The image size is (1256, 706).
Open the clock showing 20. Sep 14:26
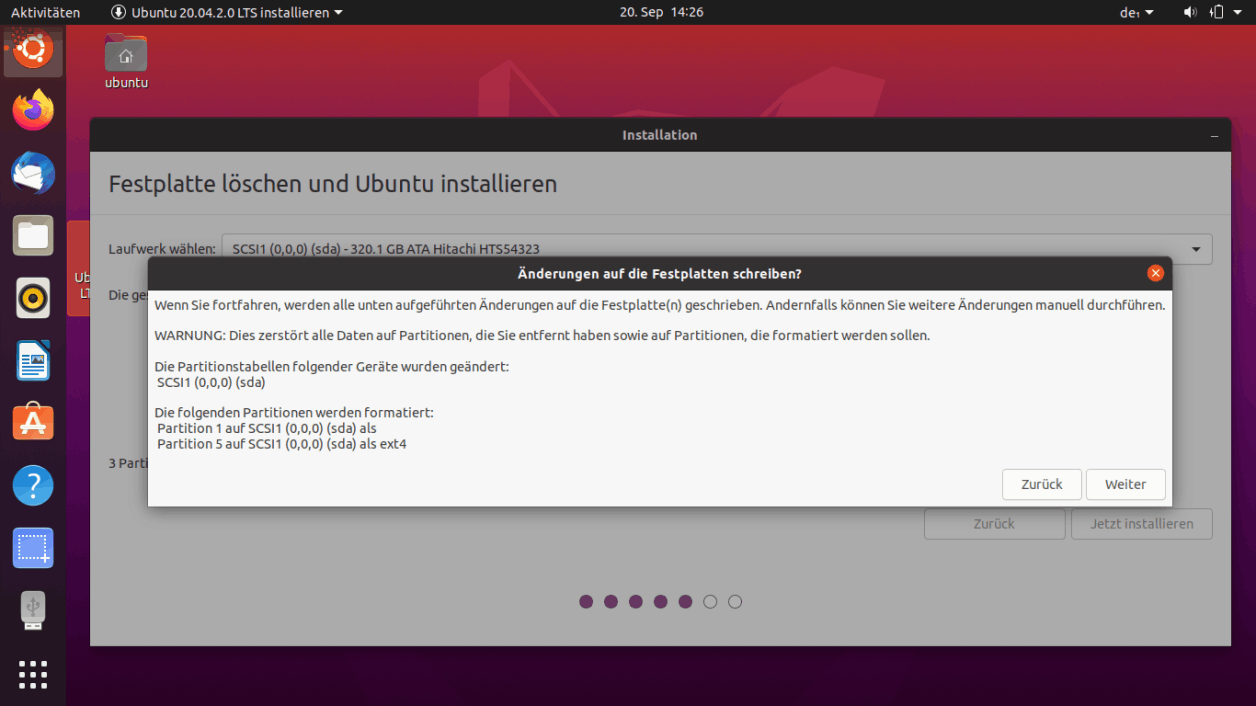click(661, 12)
